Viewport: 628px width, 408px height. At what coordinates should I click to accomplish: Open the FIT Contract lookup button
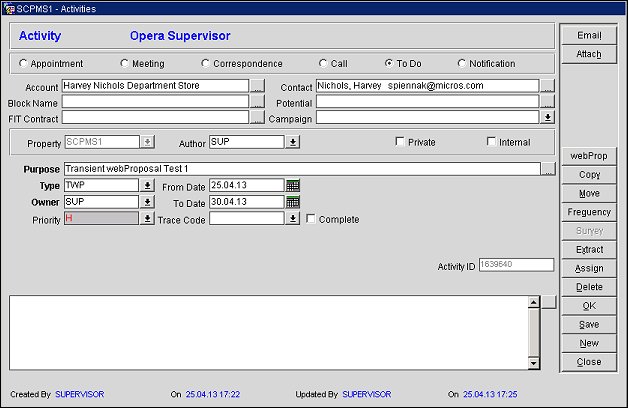tap(257, 118)
